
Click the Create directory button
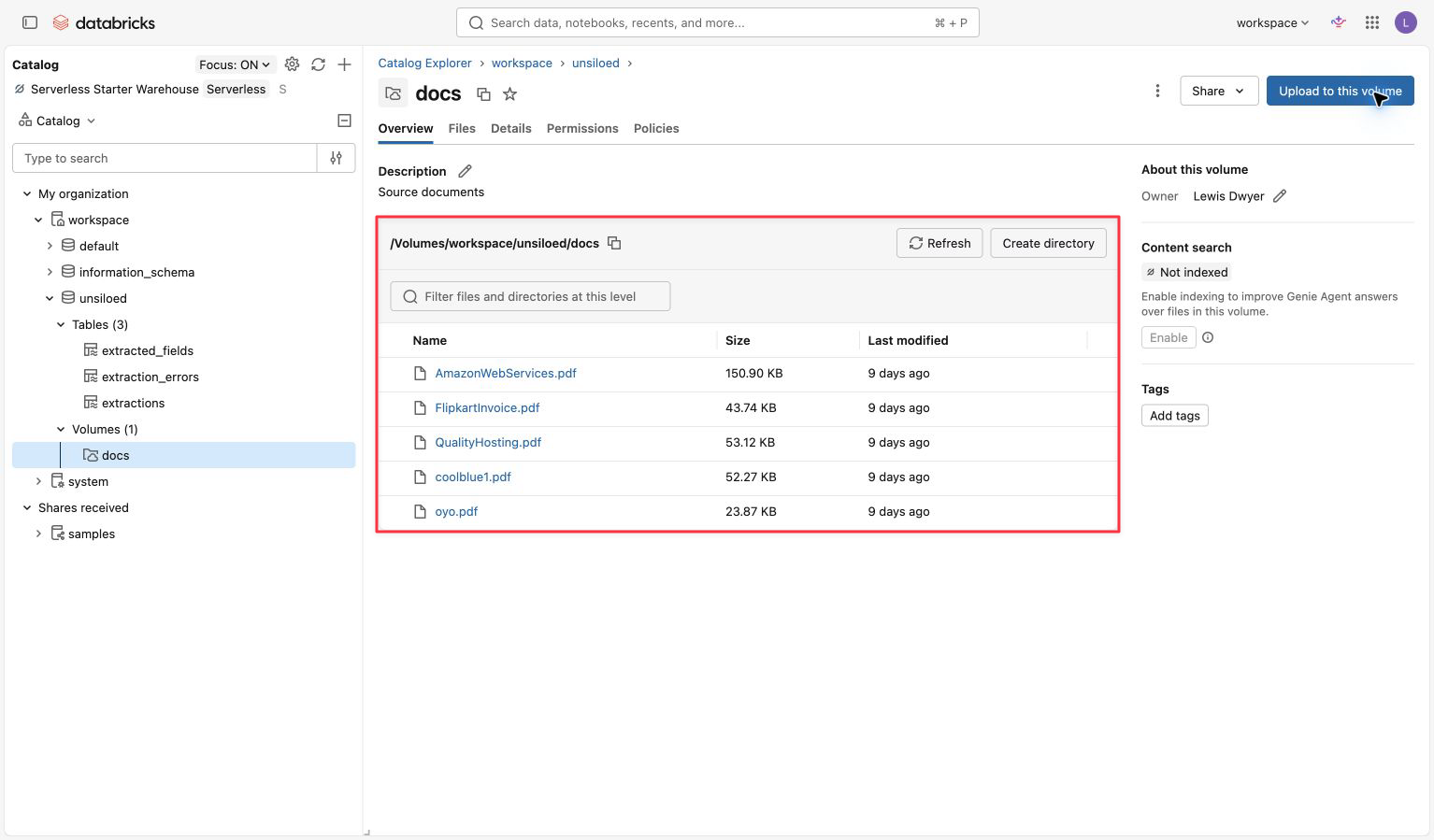click(1048, 243)
